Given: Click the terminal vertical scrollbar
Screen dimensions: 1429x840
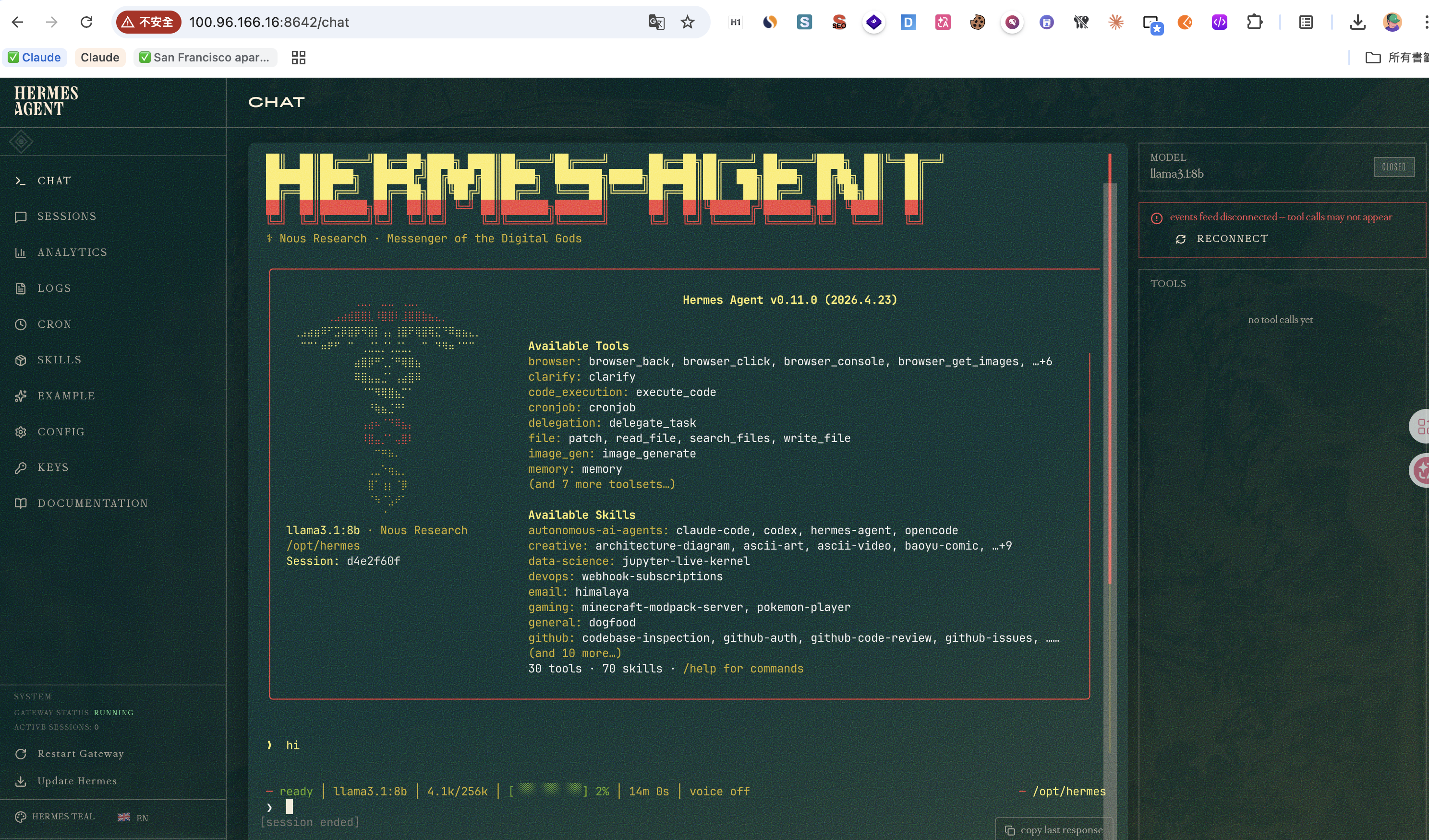Looking at the screenshot, I should [x=1110, y=397].
